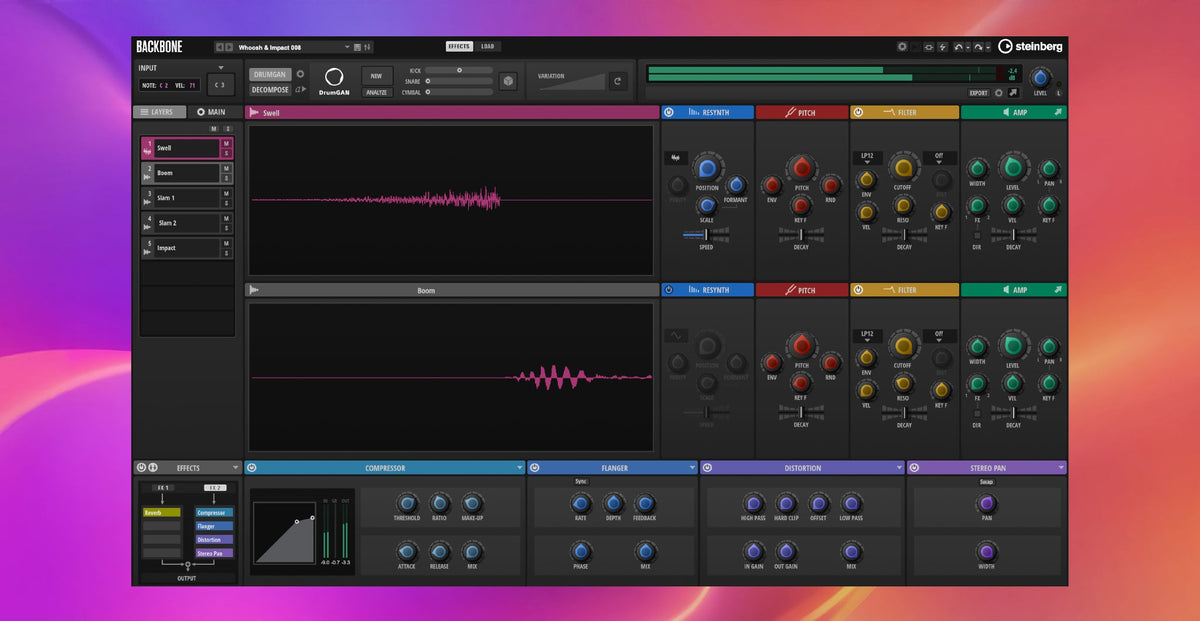Screen dimensions: 1200x621
Task: Select the Reverb slot in FX 1
Action: click(x=162, y=512)
